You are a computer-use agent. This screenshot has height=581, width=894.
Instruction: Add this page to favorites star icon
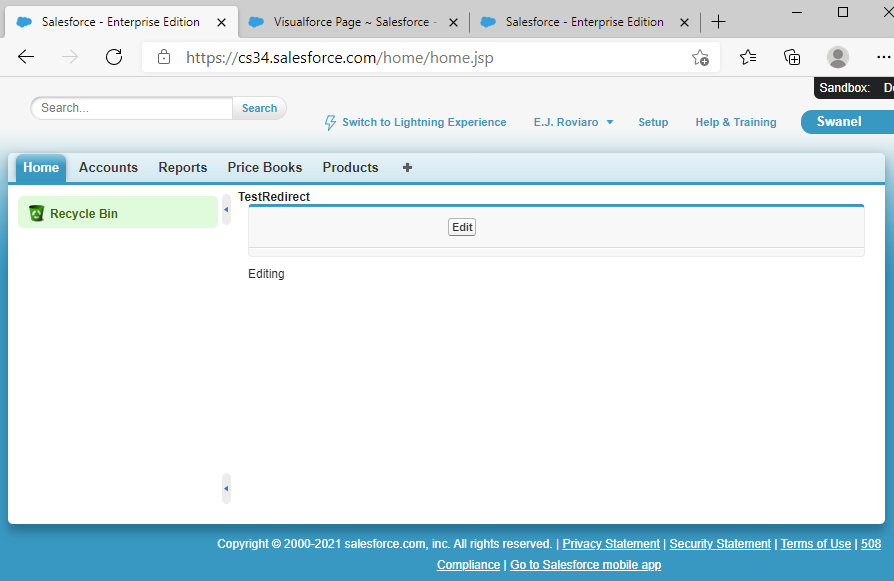700,57
